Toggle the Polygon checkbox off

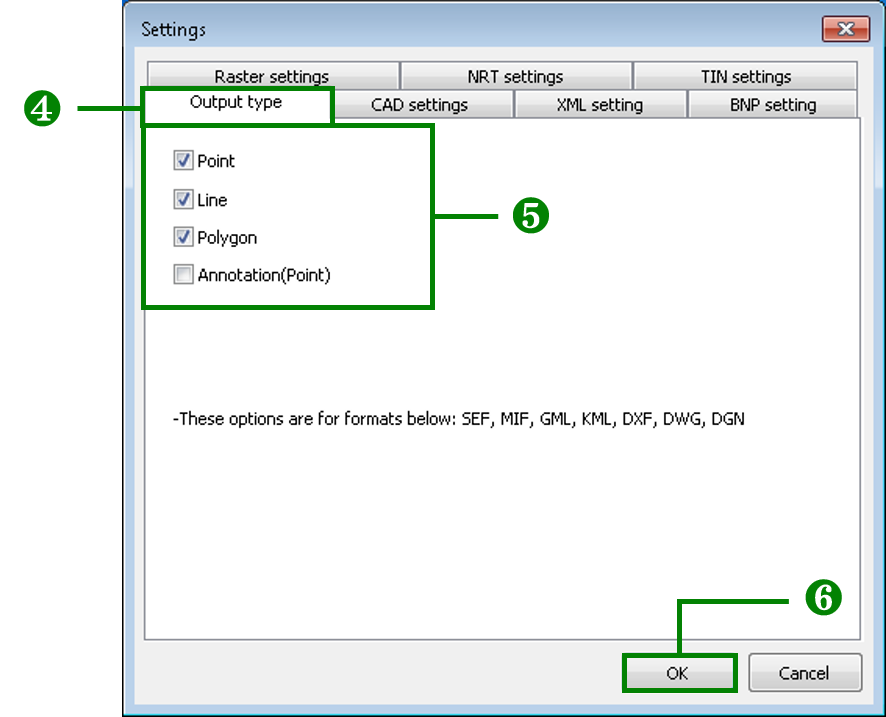[183, 238]
